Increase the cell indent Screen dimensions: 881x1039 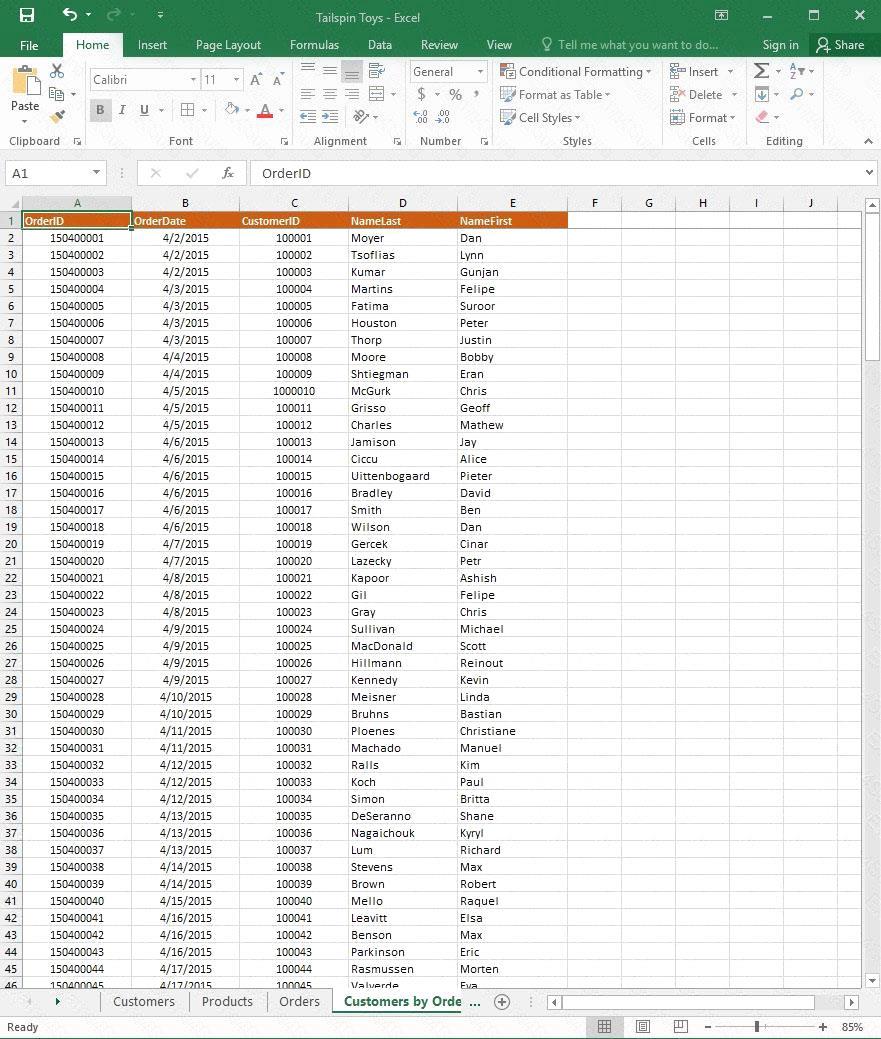coord(330,117)
